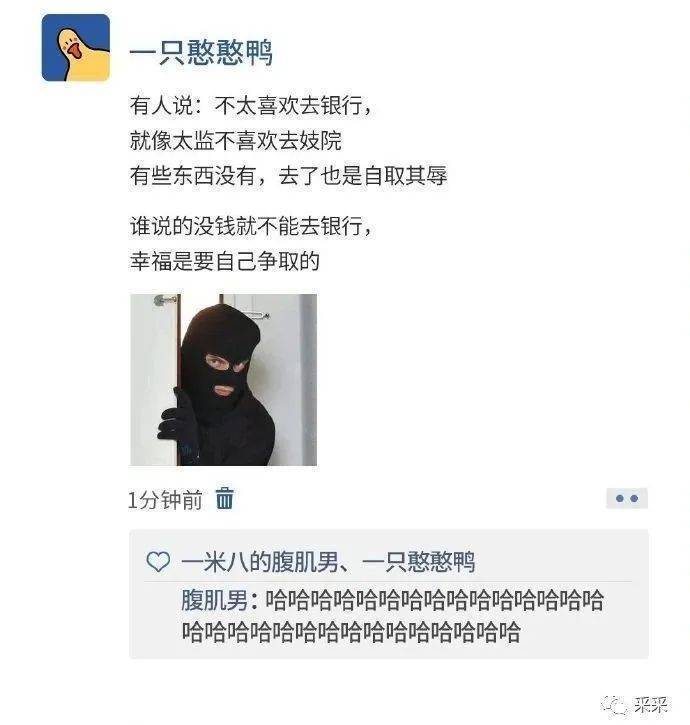
Task: Click commenter name 腹肌男
Action: point(214,601)
